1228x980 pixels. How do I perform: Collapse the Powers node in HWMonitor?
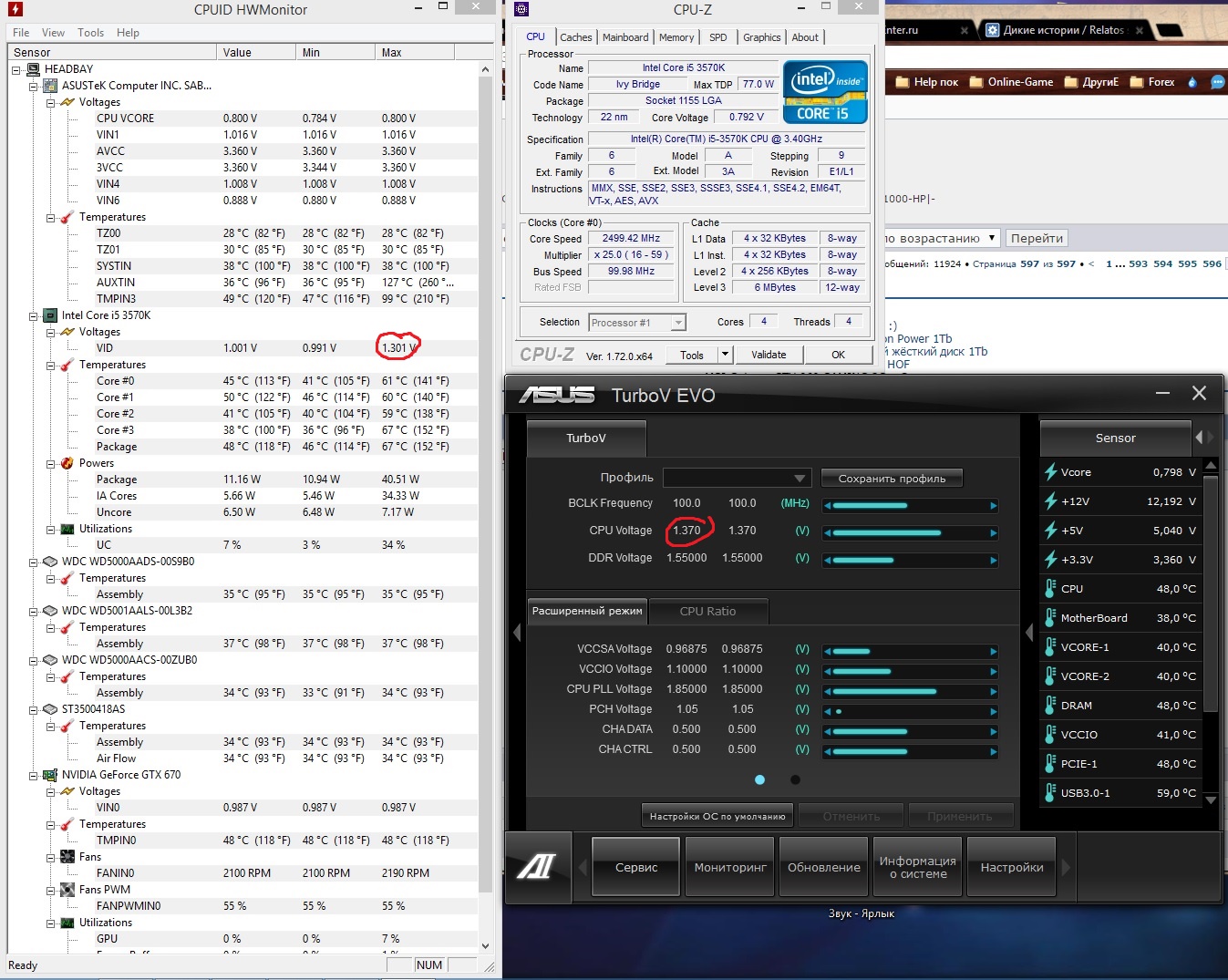pyautogui.click(x=51, y=463)
